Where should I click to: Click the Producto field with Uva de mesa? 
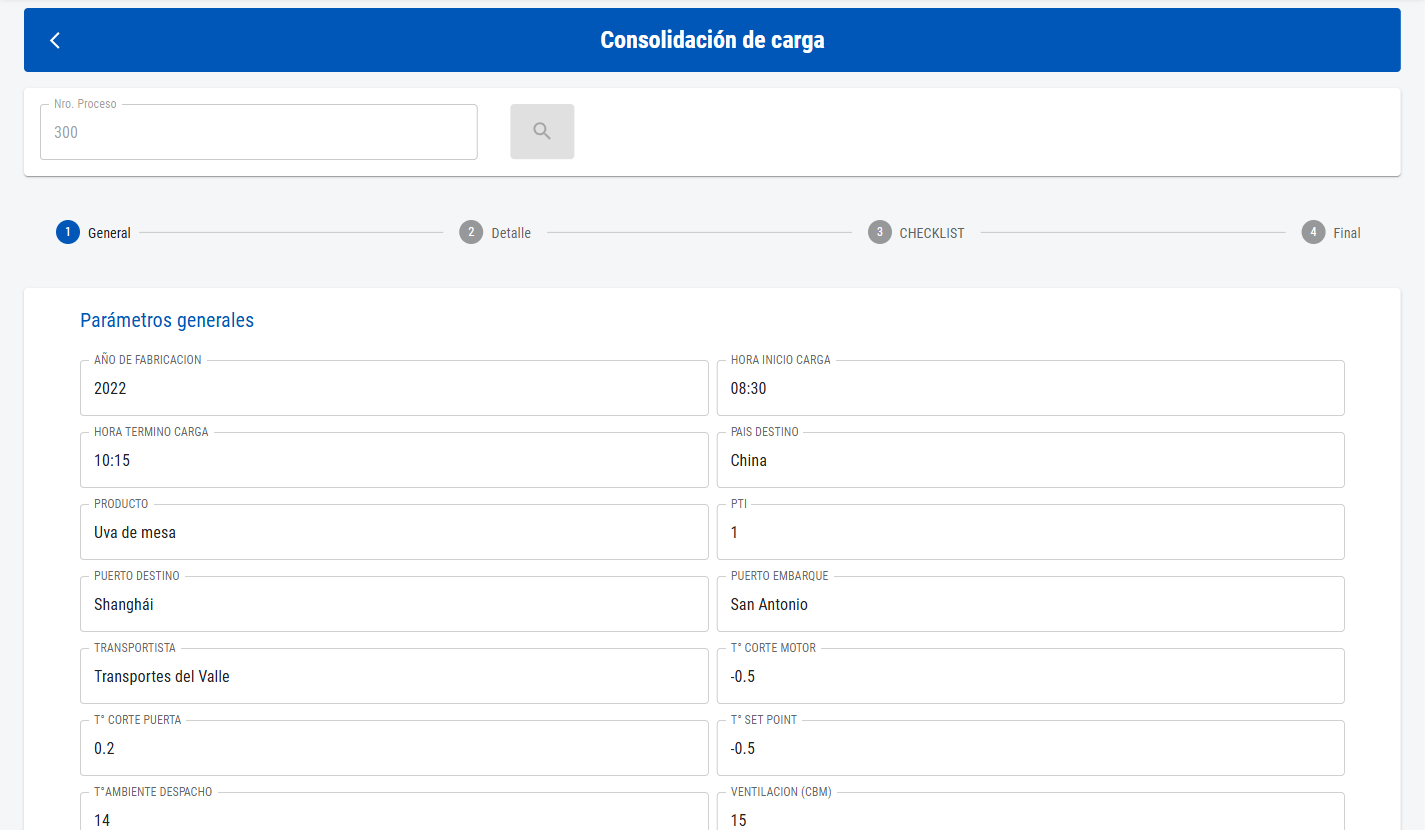(394, 532)
